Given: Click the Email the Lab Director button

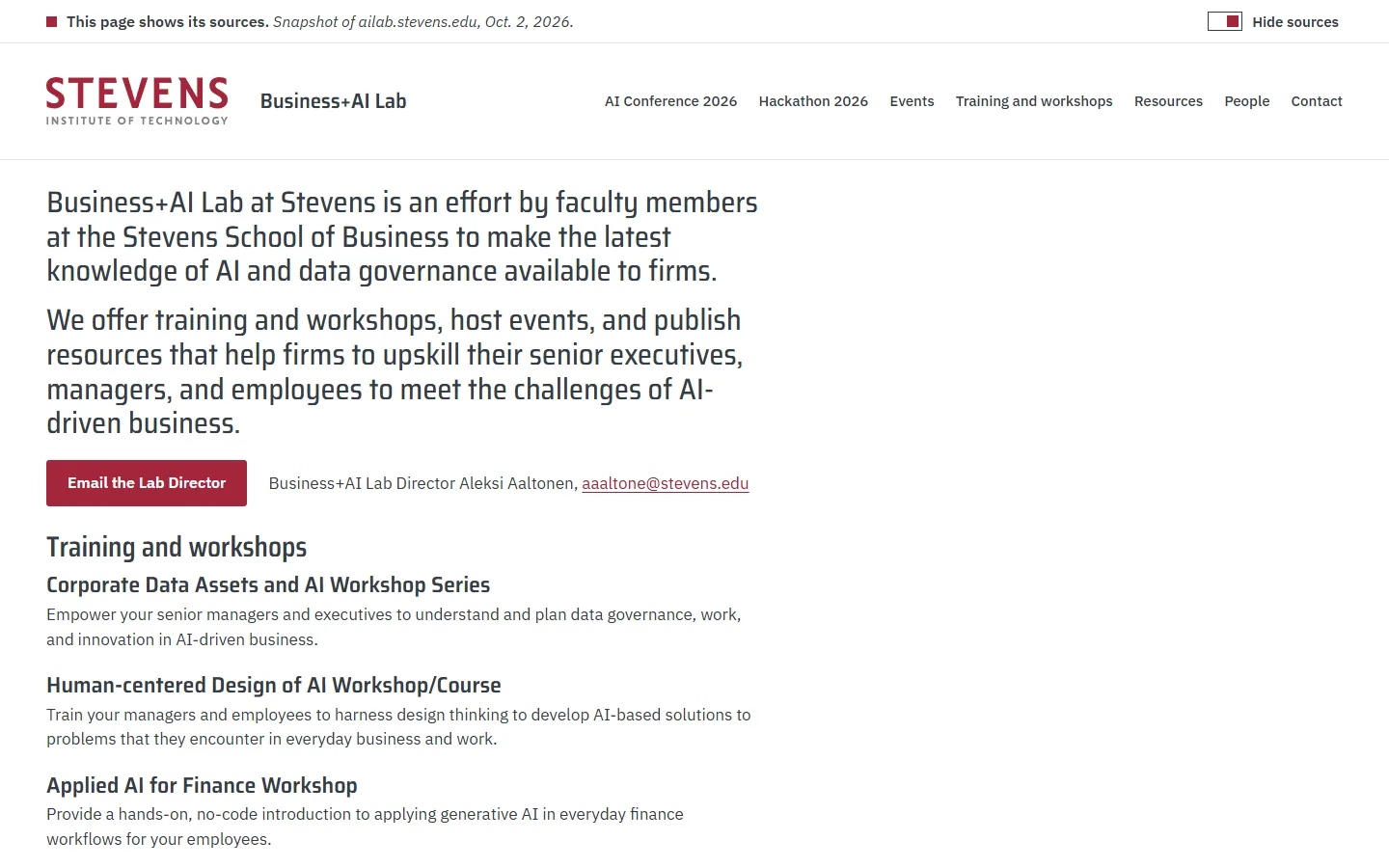Looking at the screenshot, I should click(x=147, y=483).
